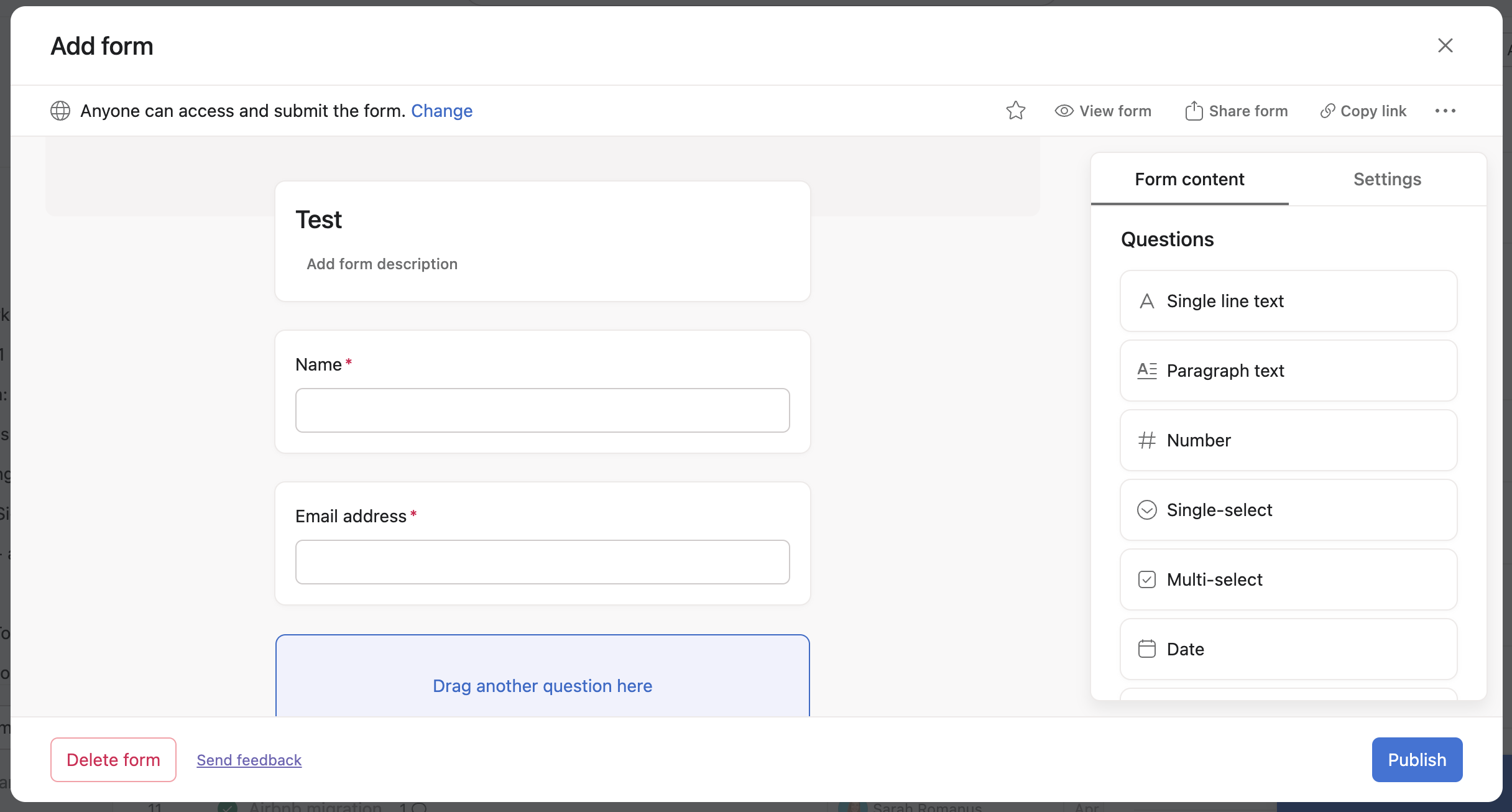Open the Send feedback link
This screenshot has height=812, width=1512.
coord(249,760)
